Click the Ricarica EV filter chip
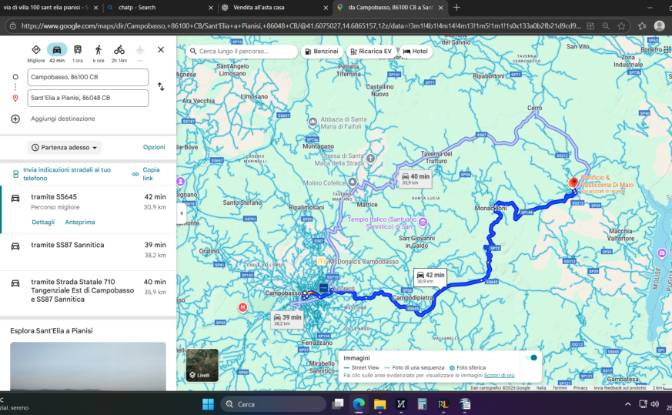672x415 pixels. pos(371,51)
